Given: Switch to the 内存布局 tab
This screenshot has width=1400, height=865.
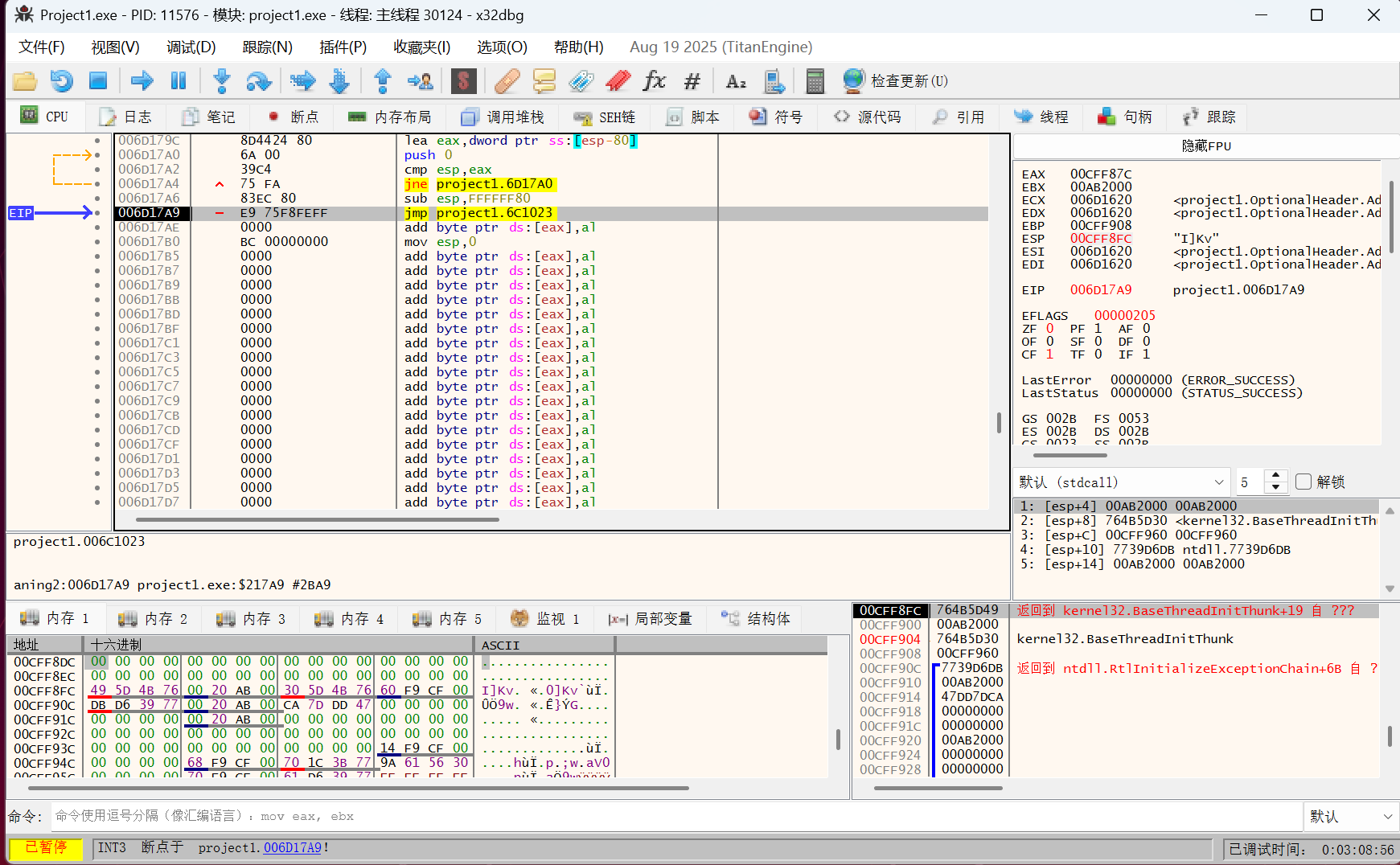Looking at the screenshot, I should click(390, 117).
